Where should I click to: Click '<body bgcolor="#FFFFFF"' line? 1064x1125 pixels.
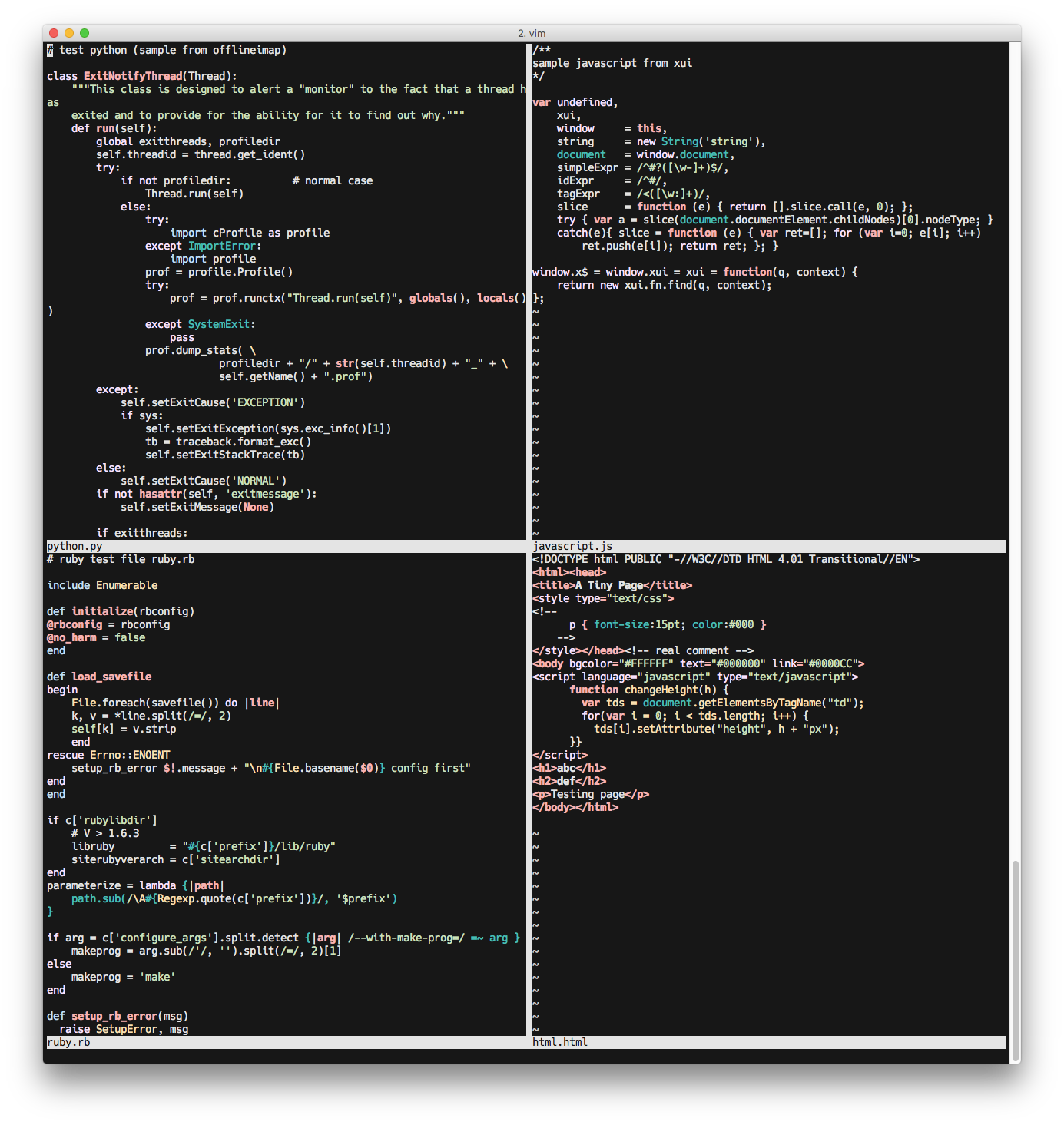click(x=698, y=663)
